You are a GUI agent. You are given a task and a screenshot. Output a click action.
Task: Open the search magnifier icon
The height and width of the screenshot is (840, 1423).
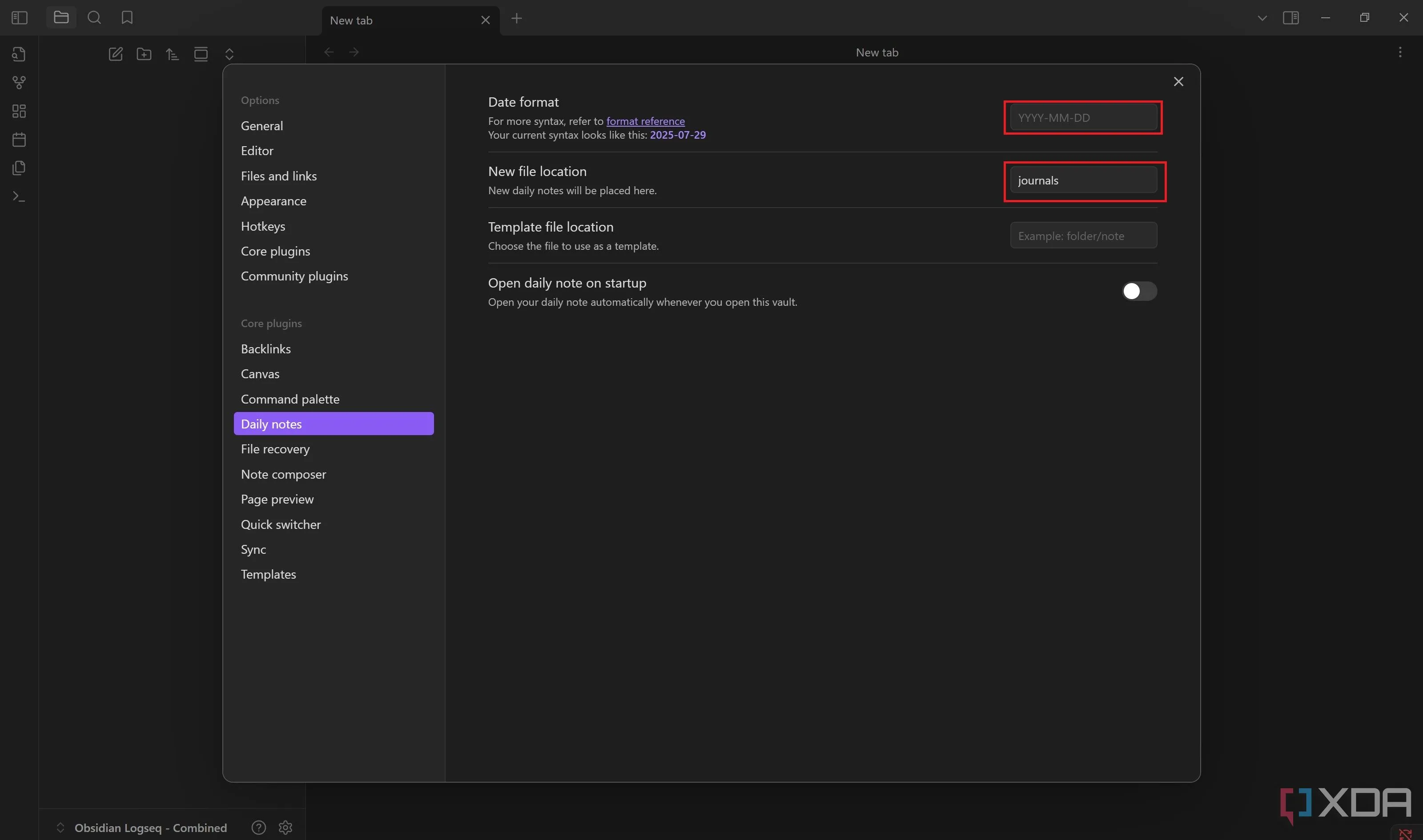[94, 17]
